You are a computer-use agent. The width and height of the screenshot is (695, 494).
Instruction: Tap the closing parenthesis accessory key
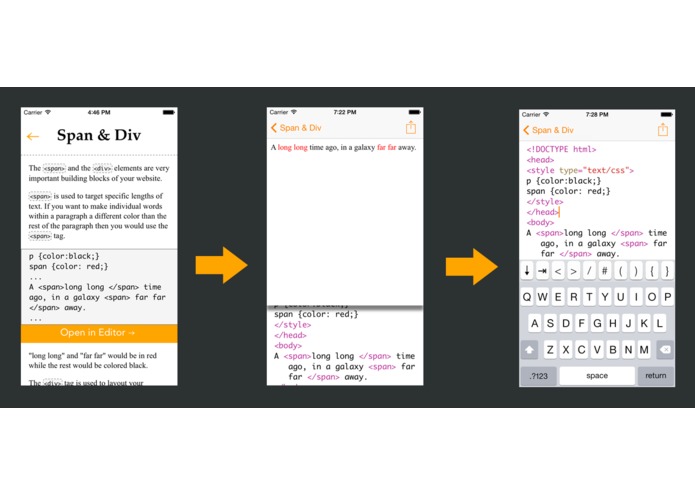(636, 271)
